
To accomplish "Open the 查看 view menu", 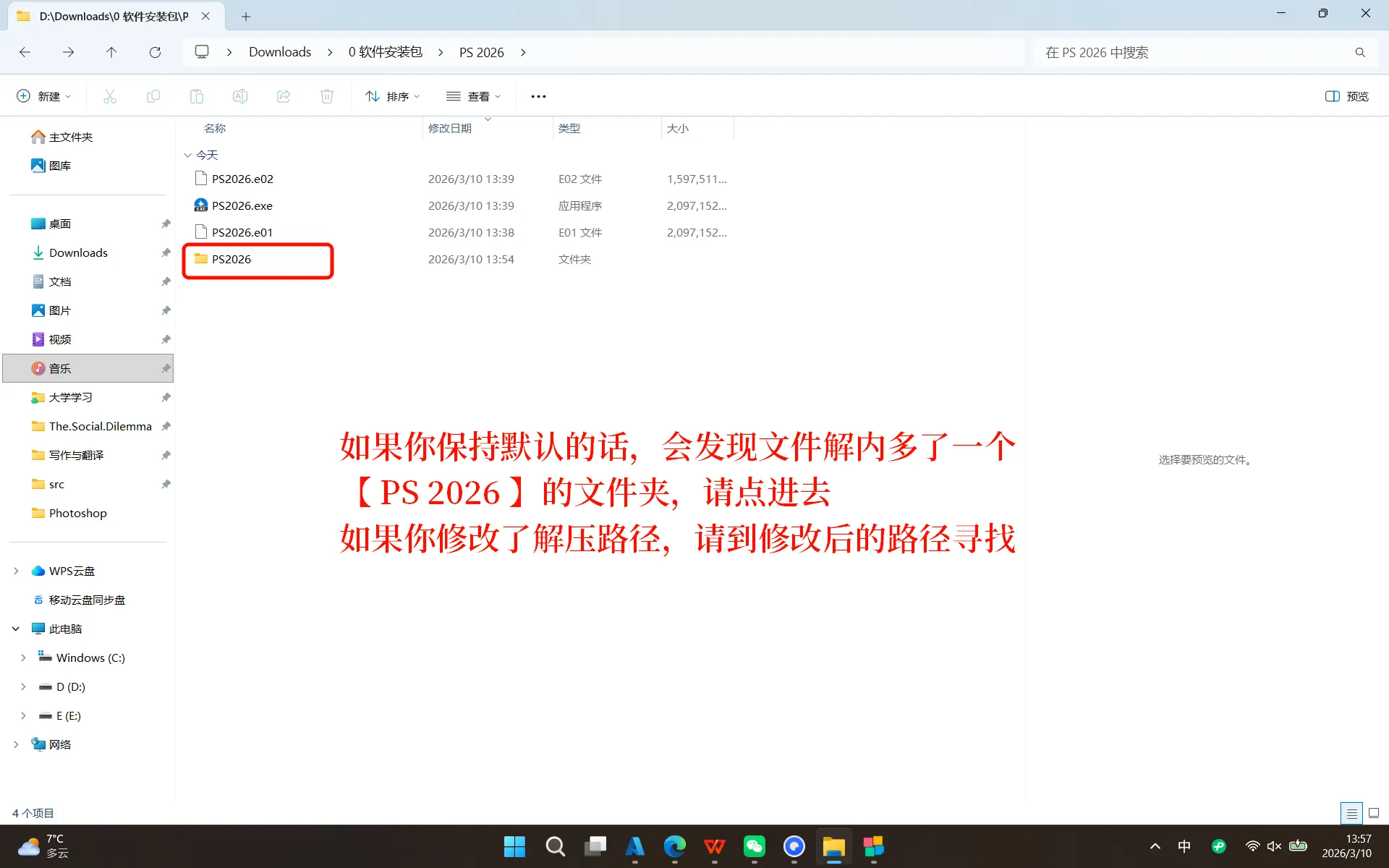I will tap(473, 95).
